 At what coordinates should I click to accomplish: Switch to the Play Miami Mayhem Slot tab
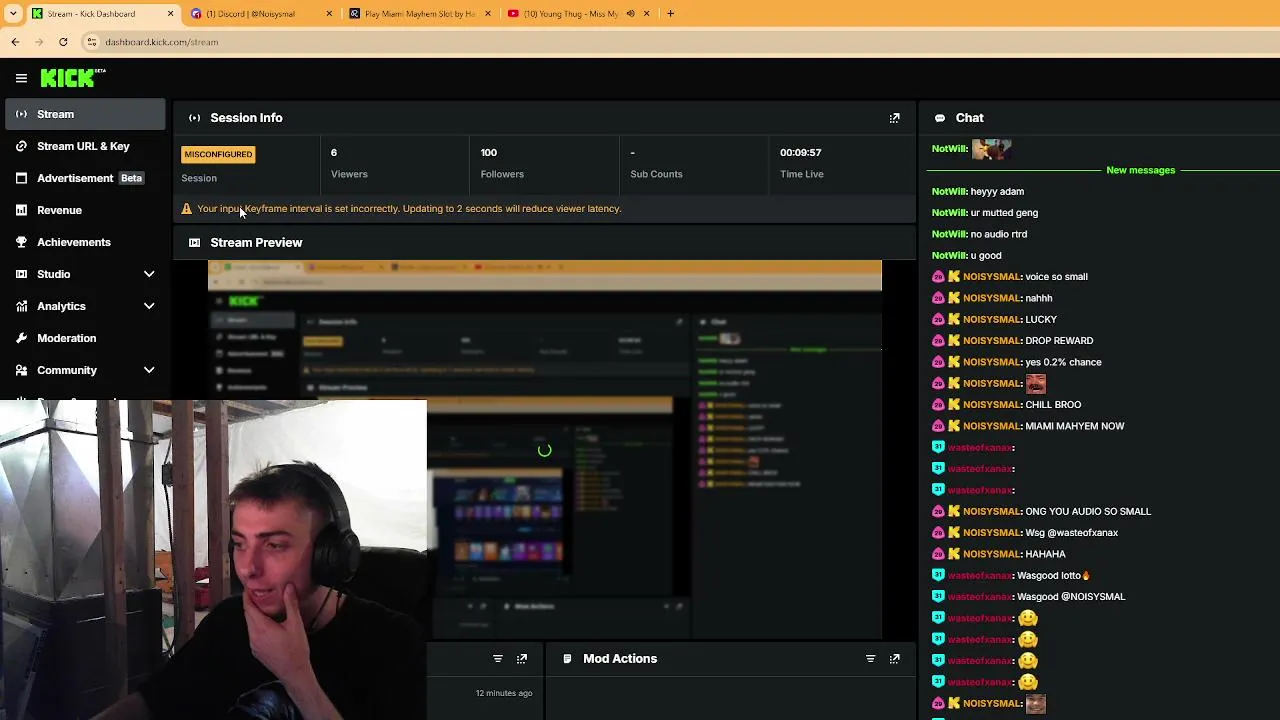coord(420,14)
